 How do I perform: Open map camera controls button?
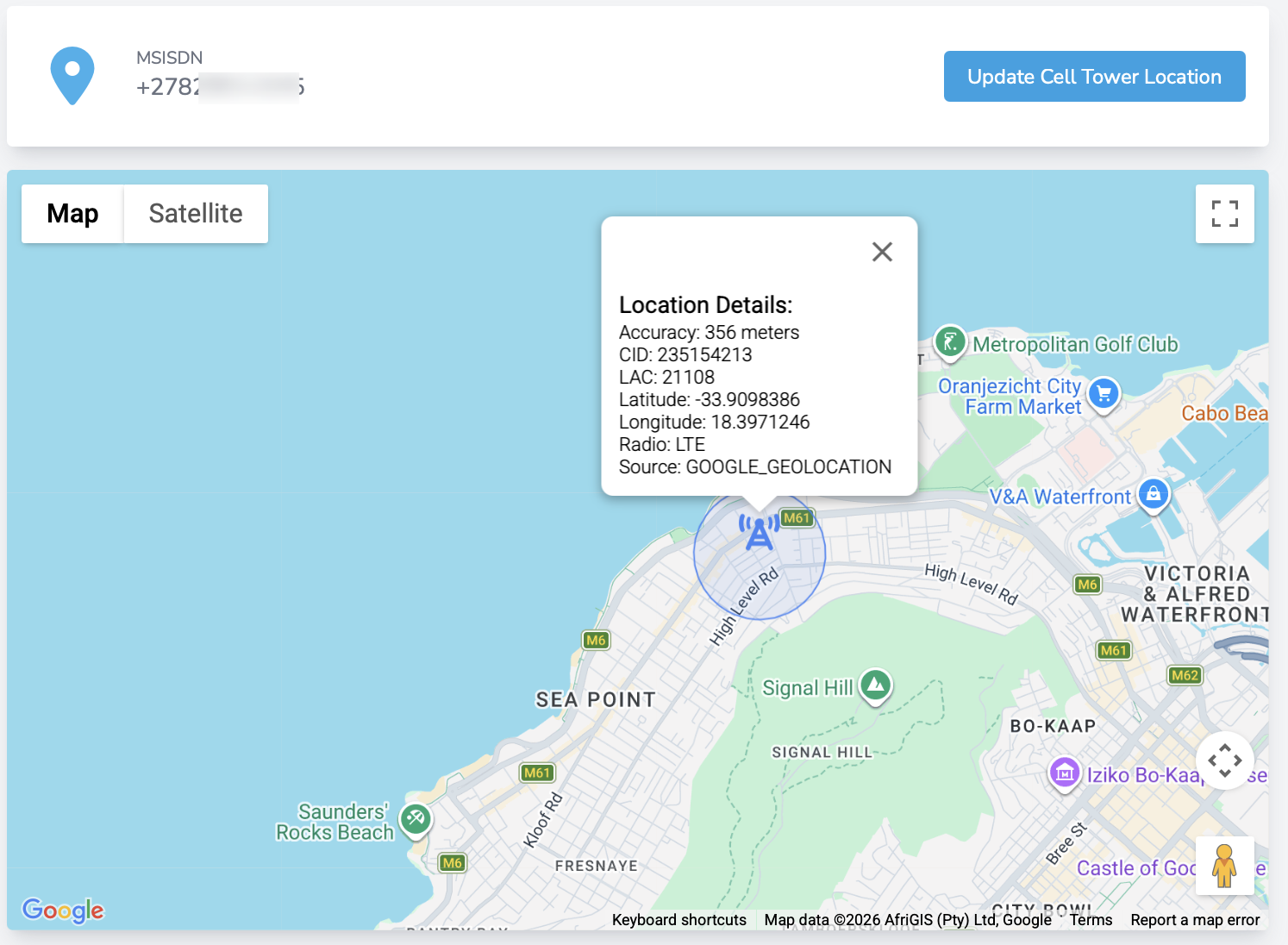point(1224,760)
